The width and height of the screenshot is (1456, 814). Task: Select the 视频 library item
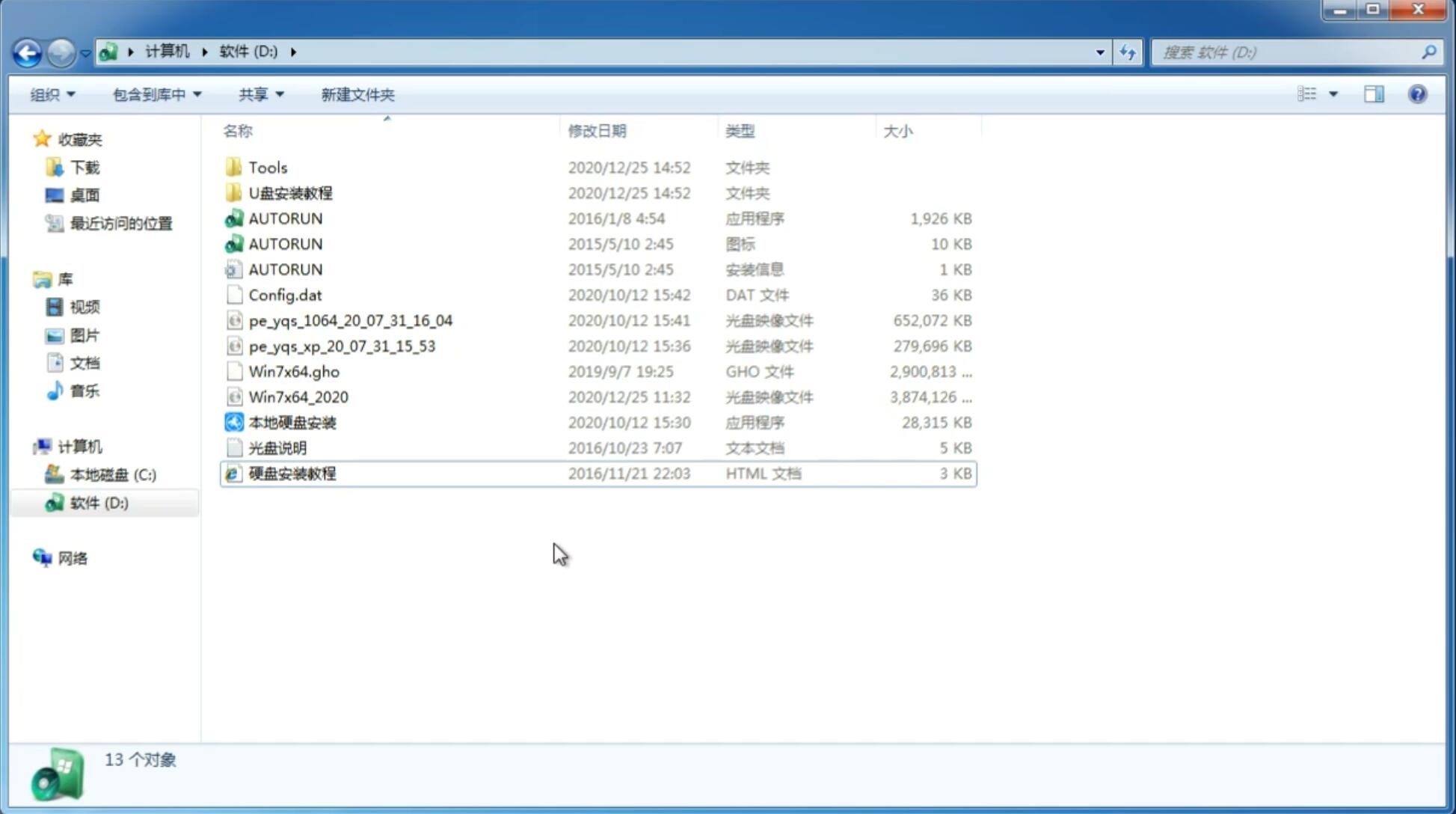click(85, 307)
